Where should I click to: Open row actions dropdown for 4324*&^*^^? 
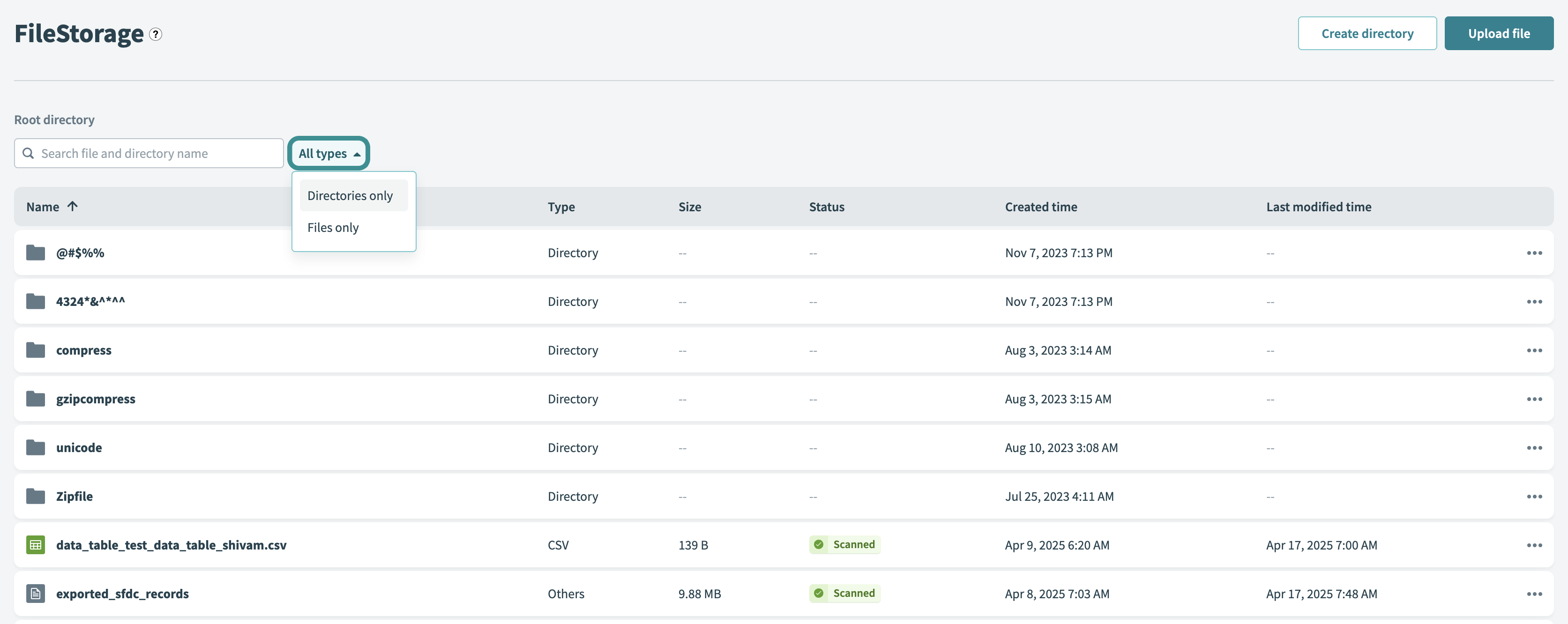click(x=1535, y=301)
